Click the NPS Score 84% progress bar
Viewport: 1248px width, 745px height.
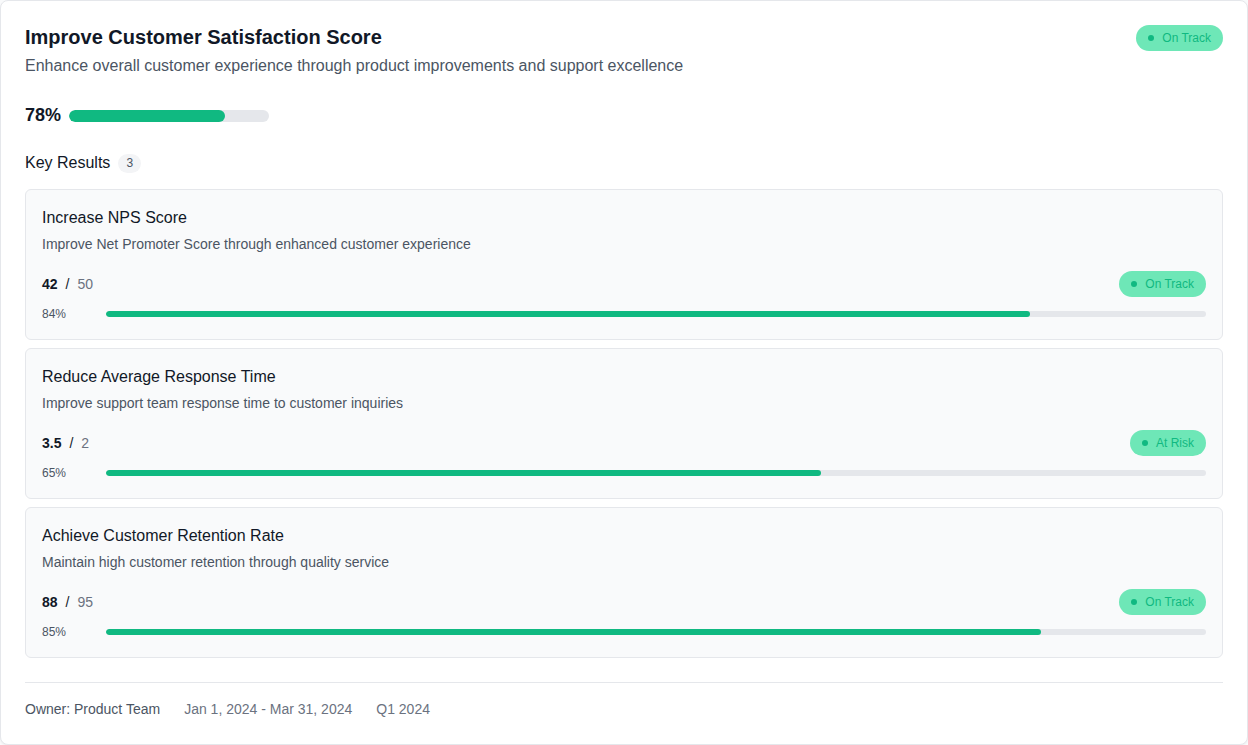(655, 314)
